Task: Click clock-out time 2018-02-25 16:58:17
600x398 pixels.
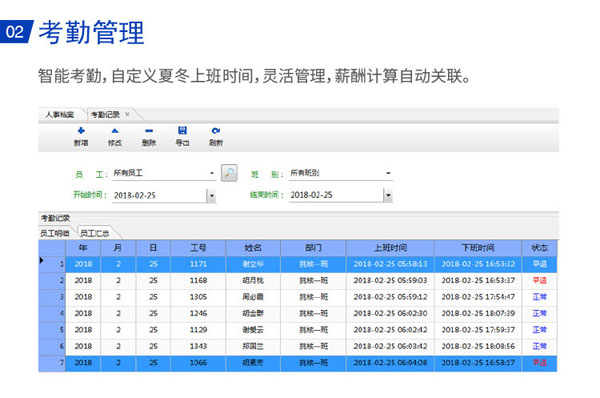Action: click(478, 363)
